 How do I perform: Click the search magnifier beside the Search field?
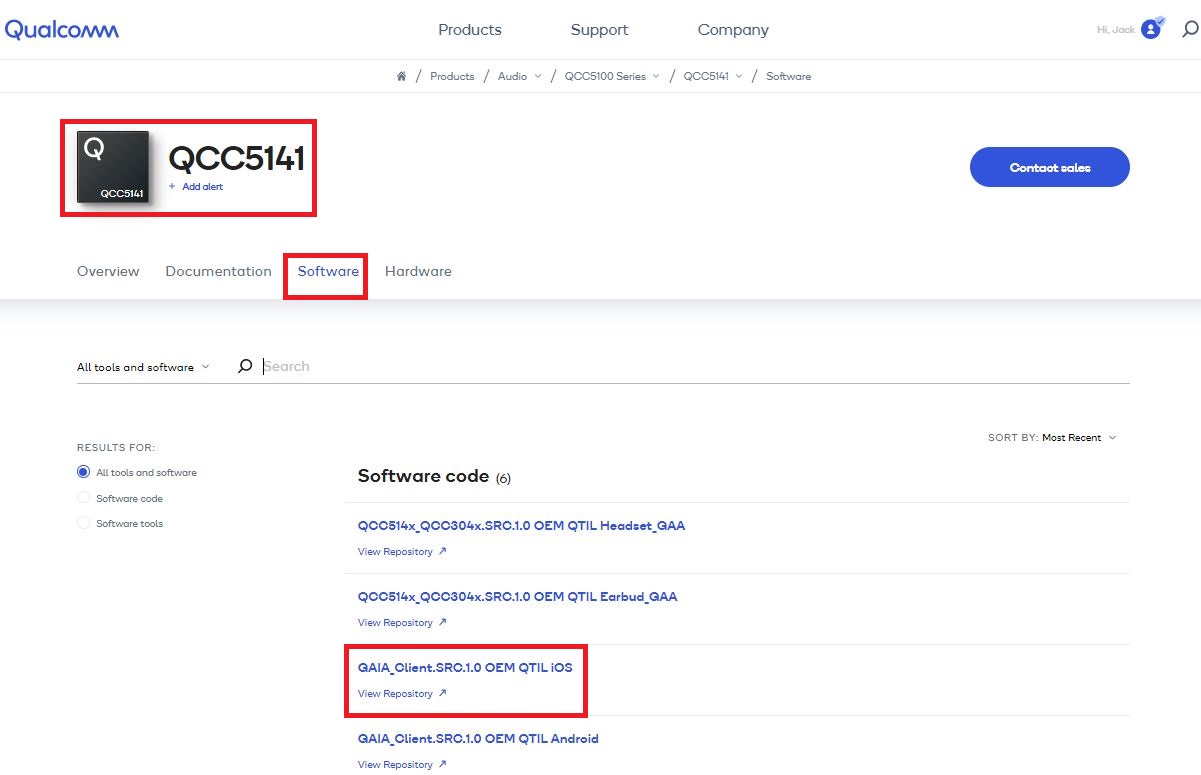point(245,367)
